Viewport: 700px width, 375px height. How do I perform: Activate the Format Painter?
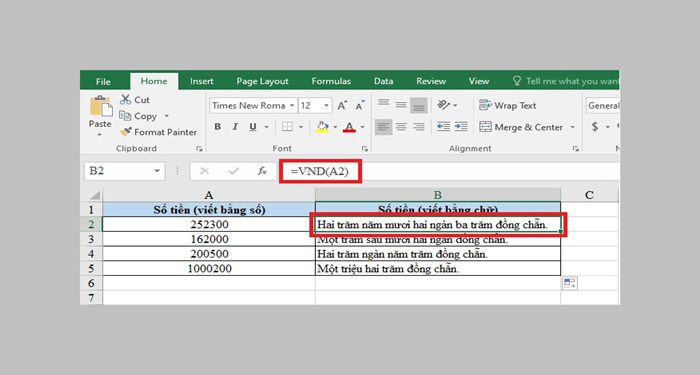pyautogui.click(x=158, y=132)
